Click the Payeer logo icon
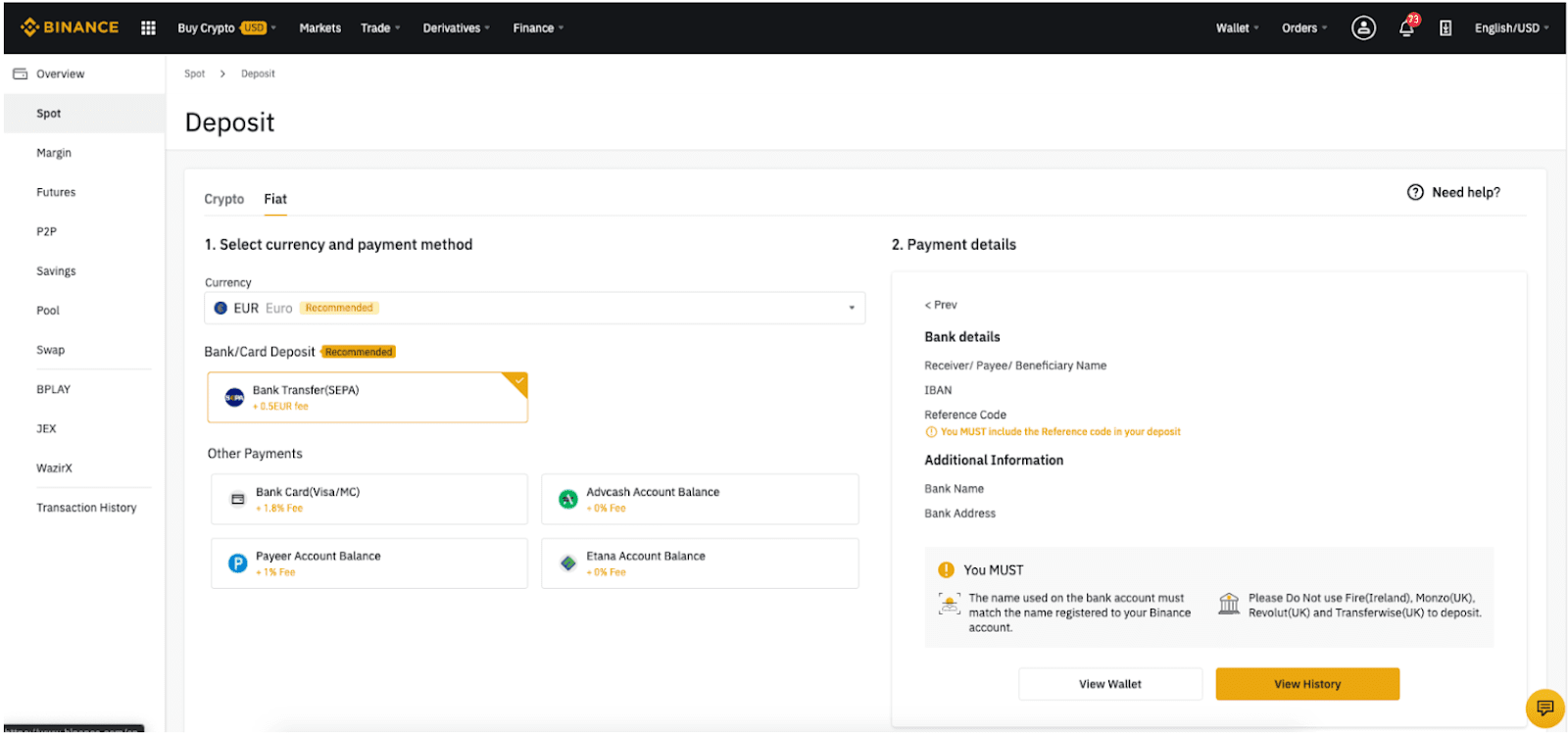Image resolution: width=1568 pixels, height=734 pixels. click(237, 563)
